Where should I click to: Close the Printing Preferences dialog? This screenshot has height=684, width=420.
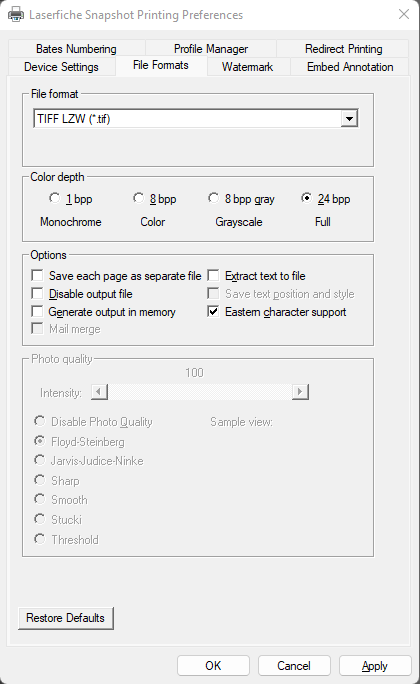(x=404, y=14)
